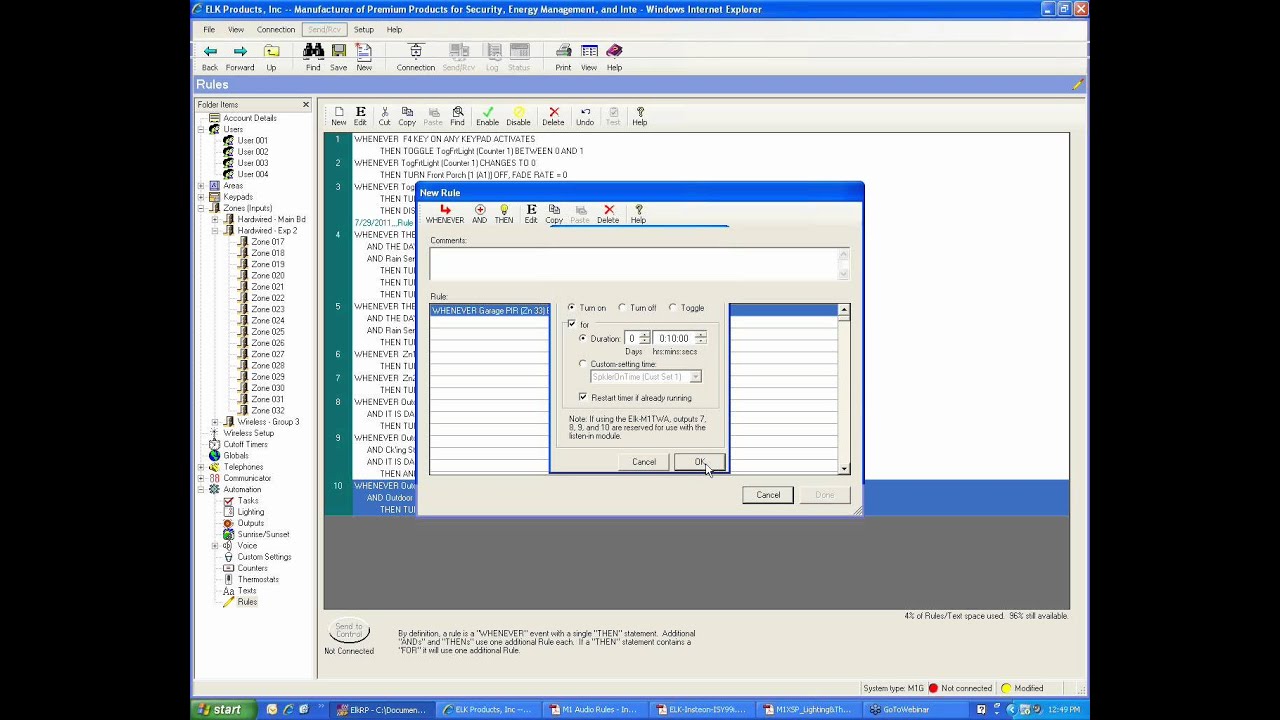Increase the Days duration spinner
Image resolution: width=1280 pixels, height=720 pixels.
(645, 335)
